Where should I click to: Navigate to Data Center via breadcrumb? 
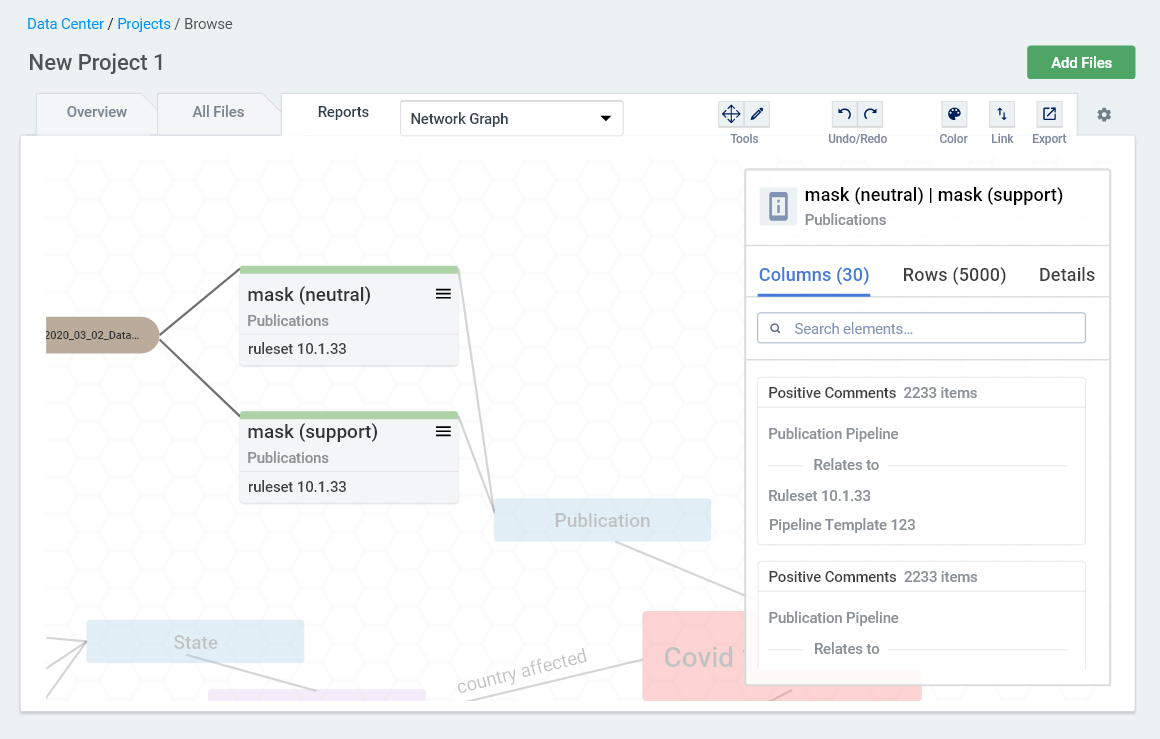(65, 23)
